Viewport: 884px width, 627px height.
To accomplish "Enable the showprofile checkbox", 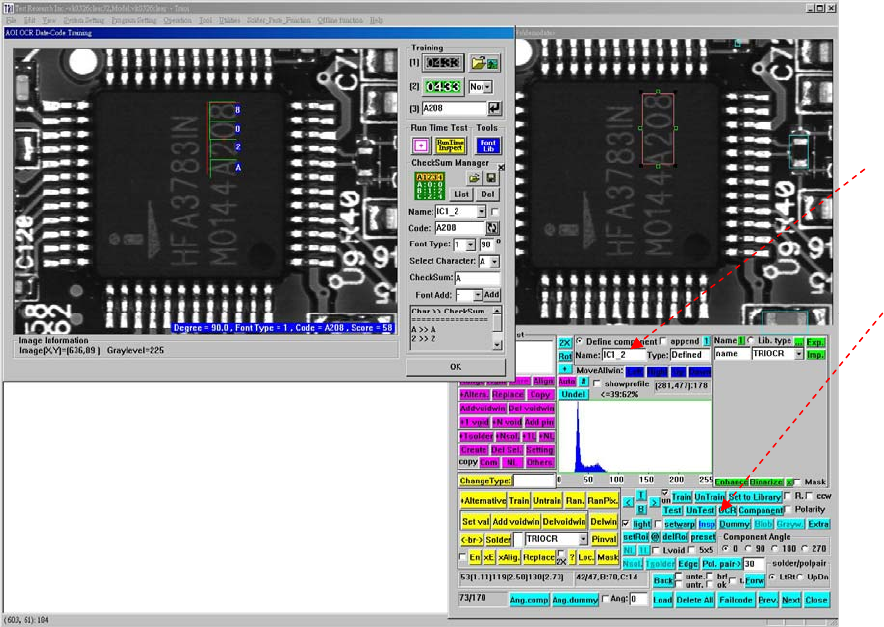I will pyautogui.click(x=597, y=383).
